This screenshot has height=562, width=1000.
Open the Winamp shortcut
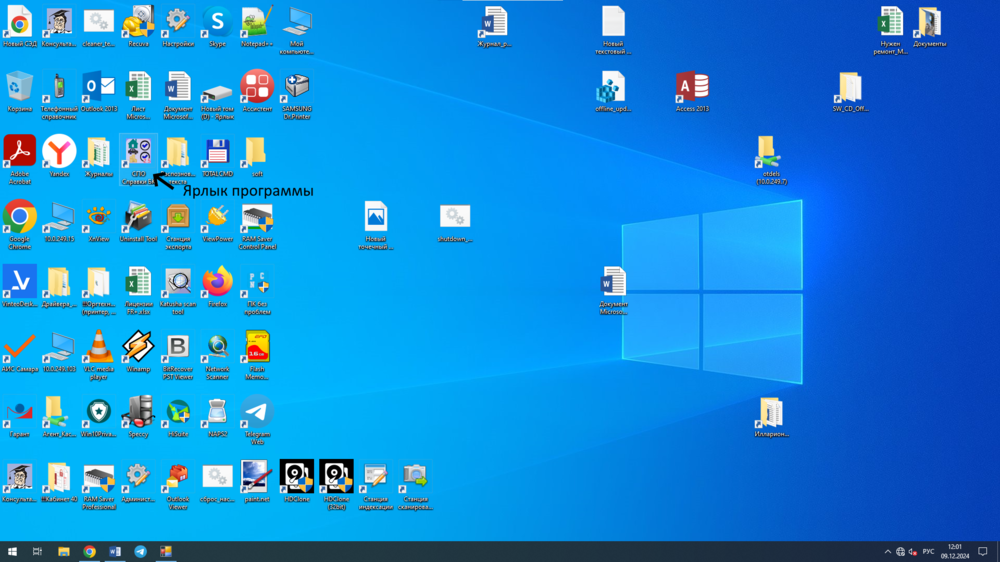click(x=138, y=352)
